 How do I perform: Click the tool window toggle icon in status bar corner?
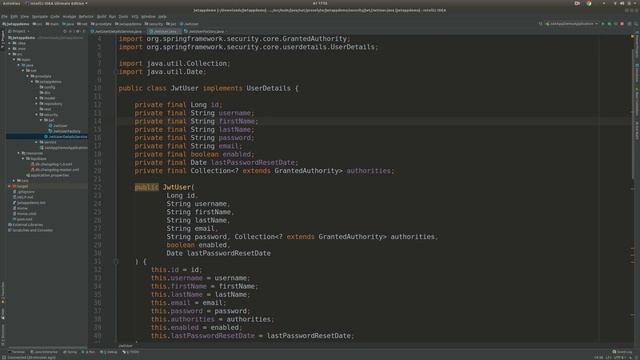tap(4, 358)
